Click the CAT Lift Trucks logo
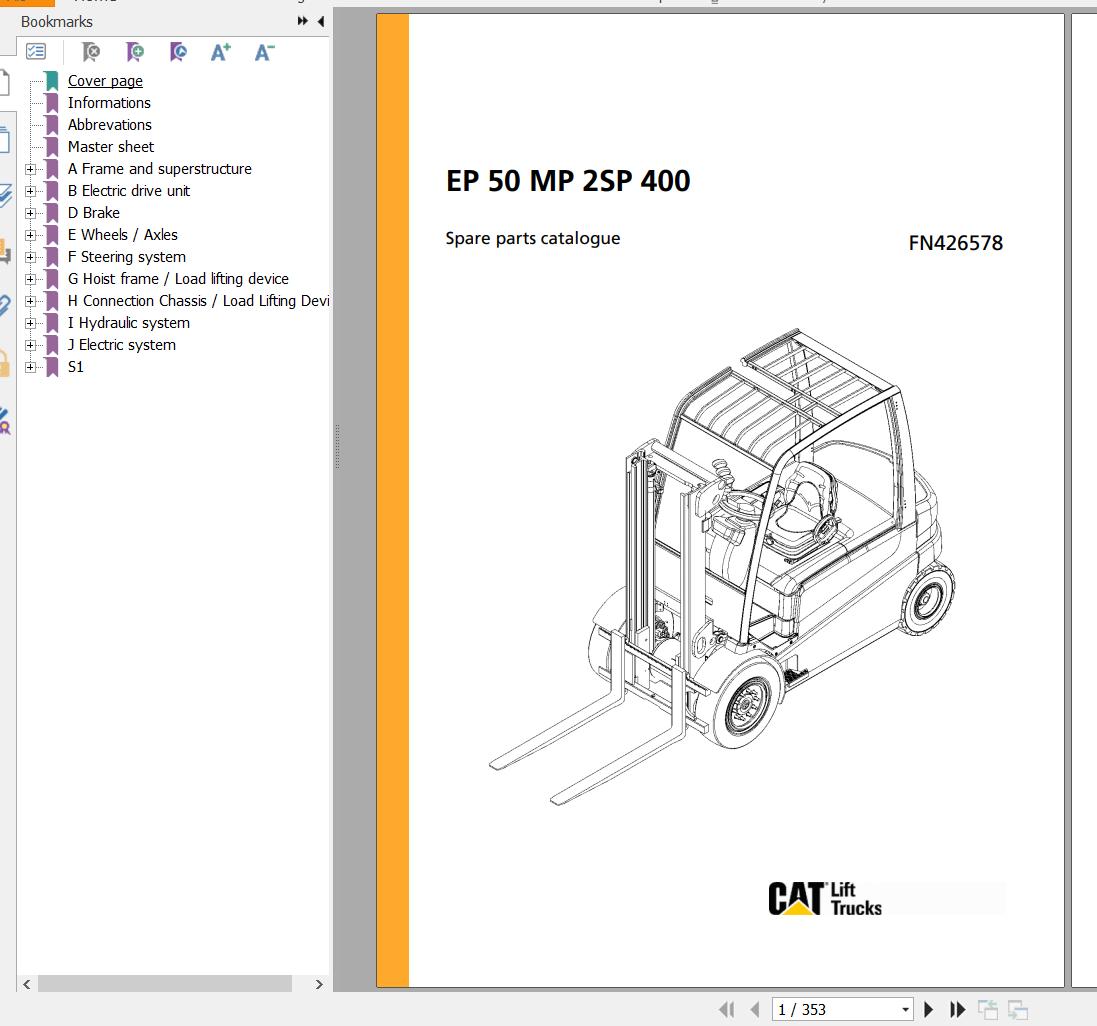This screenshot has height=1026, width=1097. [x=826, y=898]
